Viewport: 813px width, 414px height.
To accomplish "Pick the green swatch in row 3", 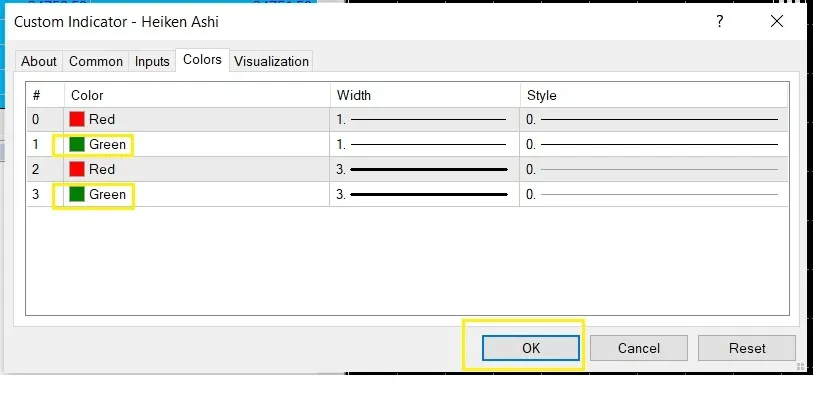I will pos(77,194).
